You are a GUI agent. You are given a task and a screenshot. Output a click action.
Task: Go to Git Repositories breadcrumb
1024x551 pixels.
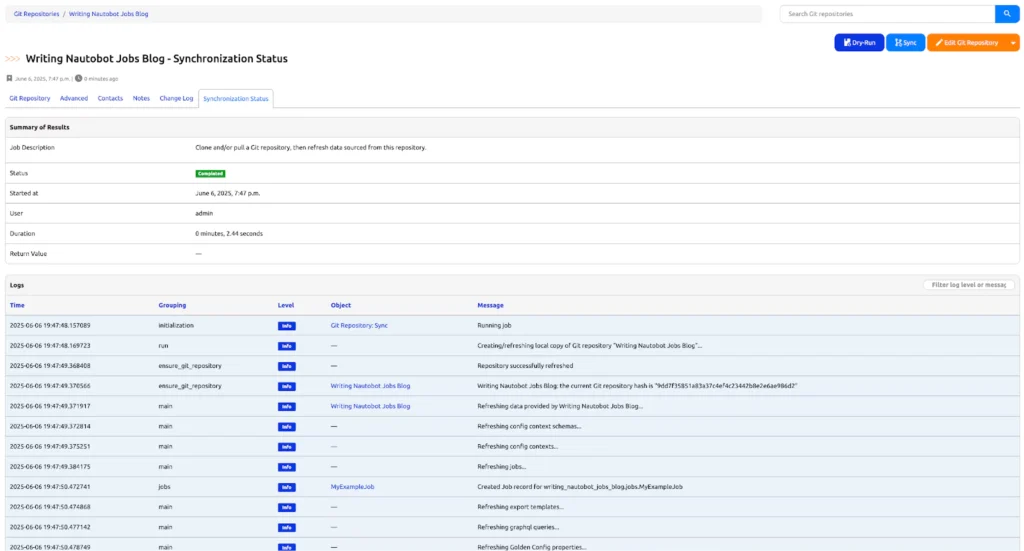[x=37, y=14]
